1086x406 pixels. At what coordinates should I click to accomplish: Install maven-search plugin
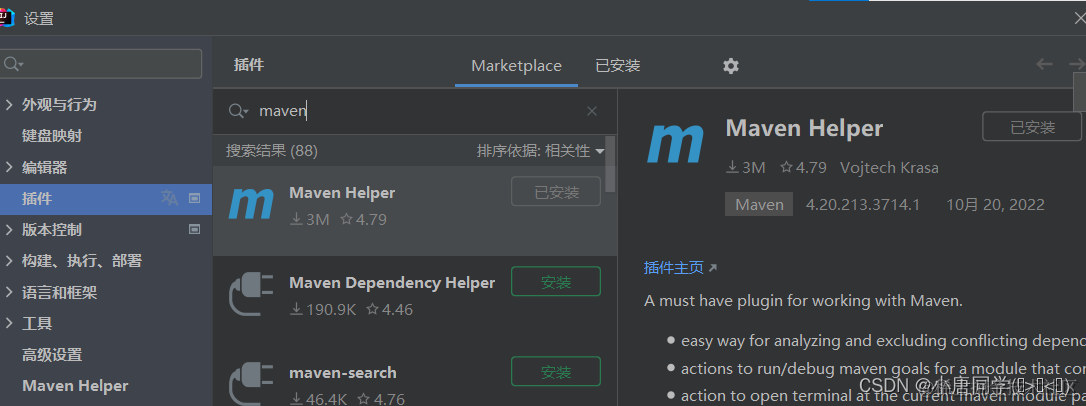tap(555, 371)
